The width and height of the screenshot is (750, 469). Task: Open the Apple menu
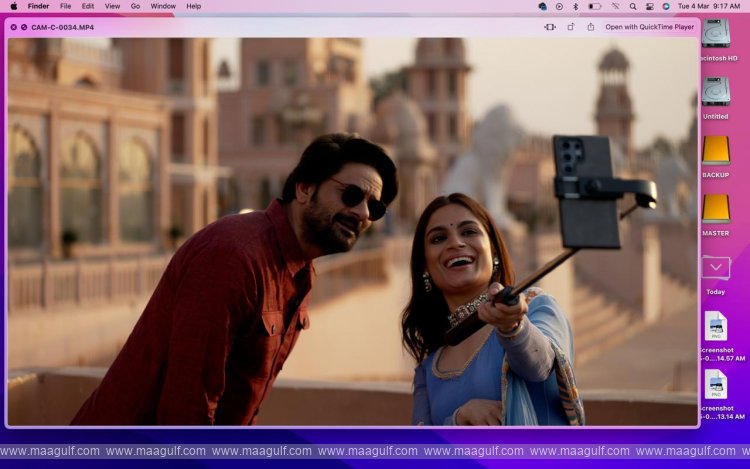(14, 6)
